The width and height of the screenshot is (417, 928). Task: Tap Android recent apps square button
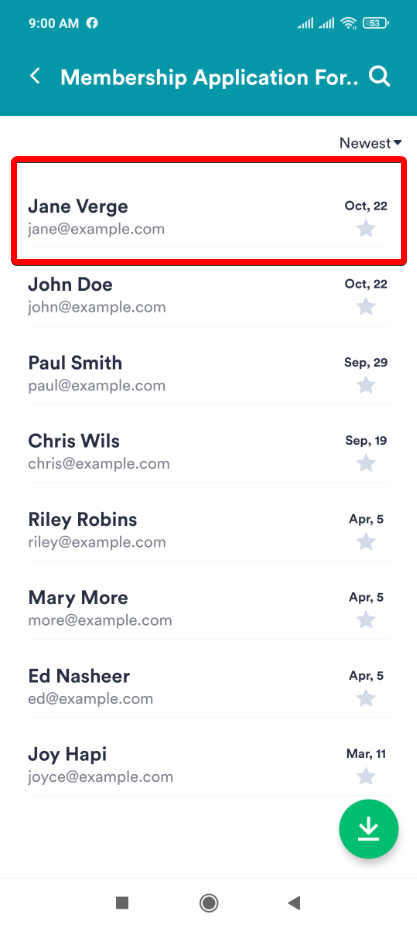pos(122,903)
